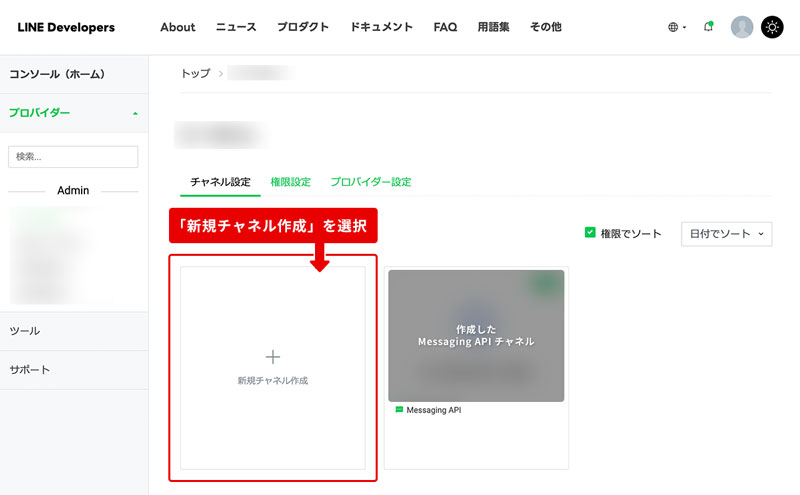Click the トップ breadcrumb link
The width and height of the screenshot is (800, 495).
click(195, 73)
